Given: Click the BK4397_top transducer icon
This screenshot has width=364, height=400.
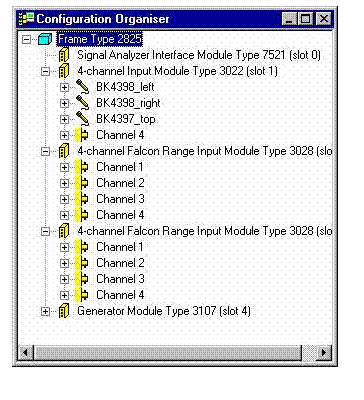Looking at the screenshot, I should pos(82,119).
